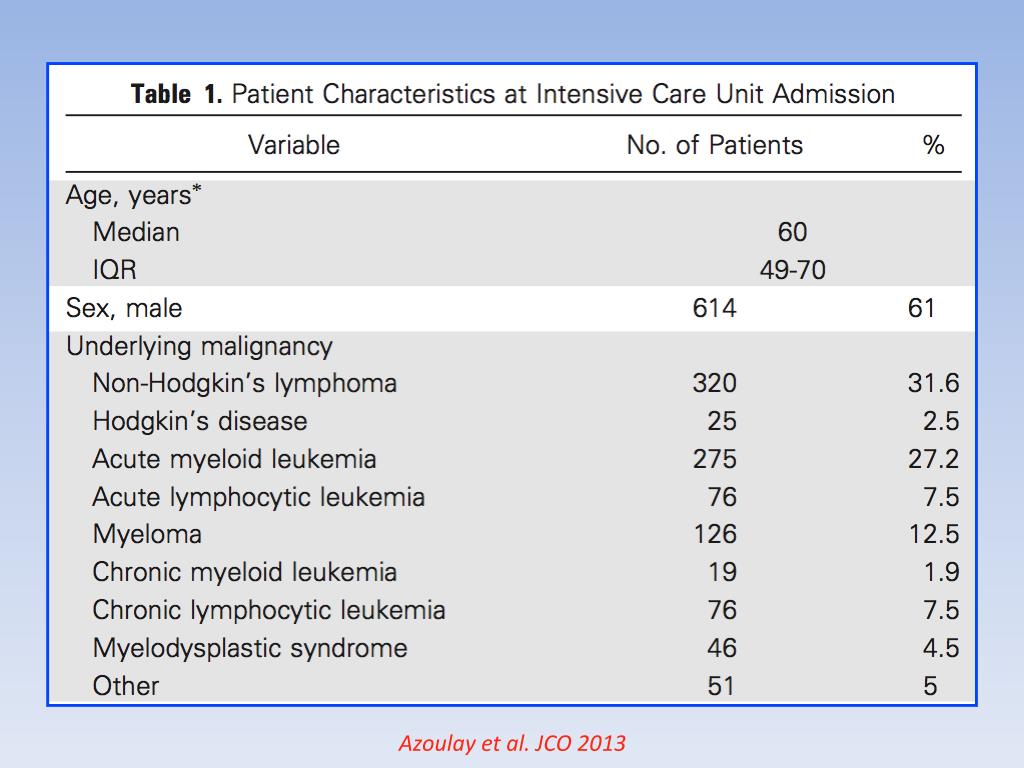The image size is (1024, 768).
Task: Select the Age, years row label
Action: pyautogui.click(x=134, y=195)
